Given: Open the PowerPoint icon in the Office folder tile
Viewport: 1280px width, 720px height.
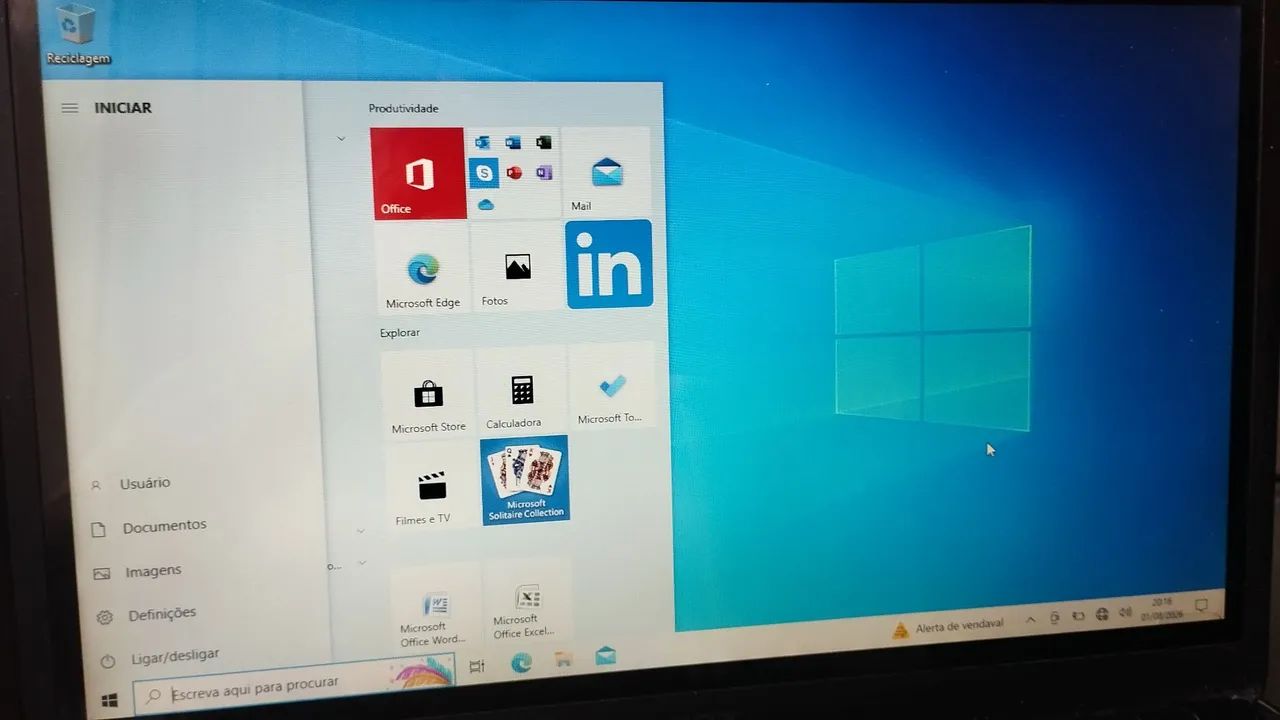Looking at the screenshot, I should 514,173.
